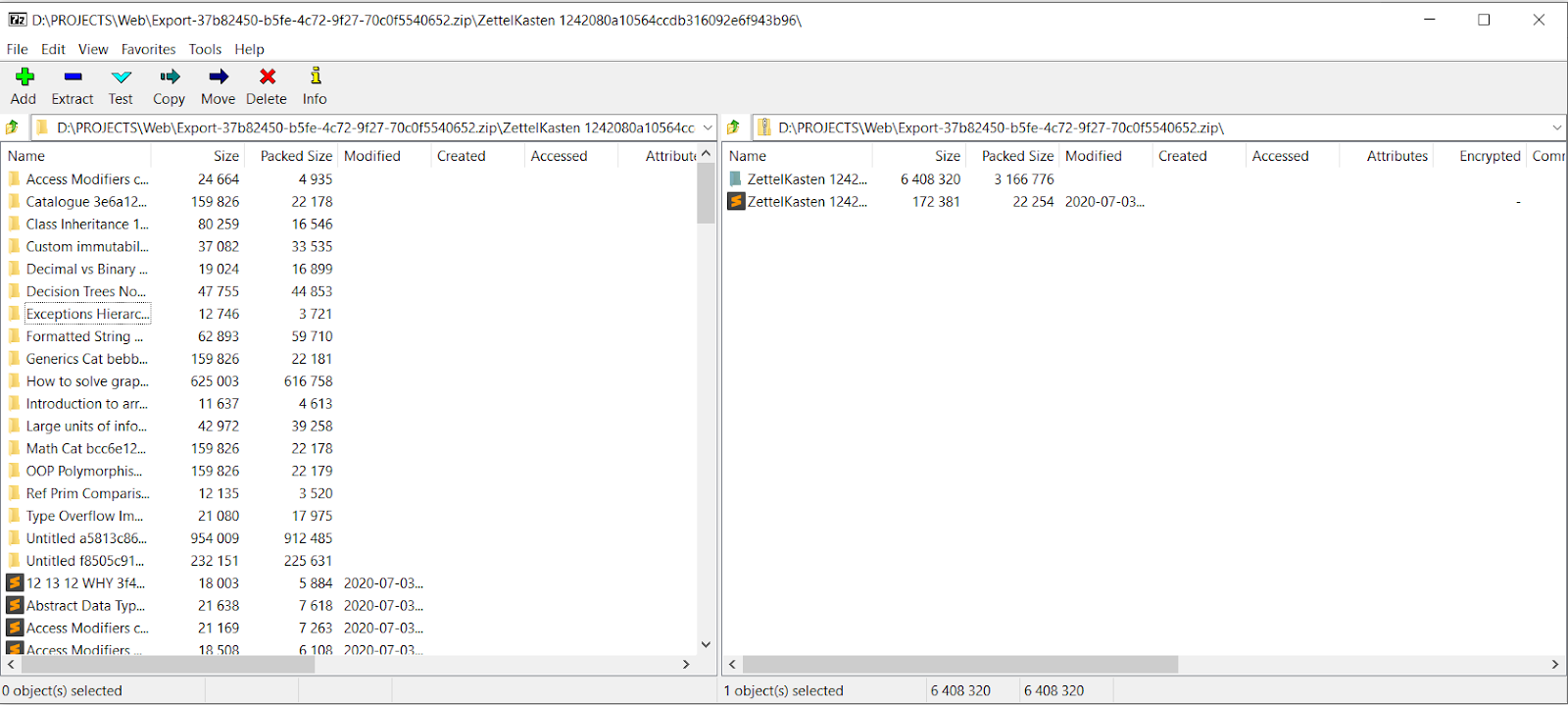Click the Copy toolbar icon
The height and width of the screenshot is (705, 1568).
170,76
